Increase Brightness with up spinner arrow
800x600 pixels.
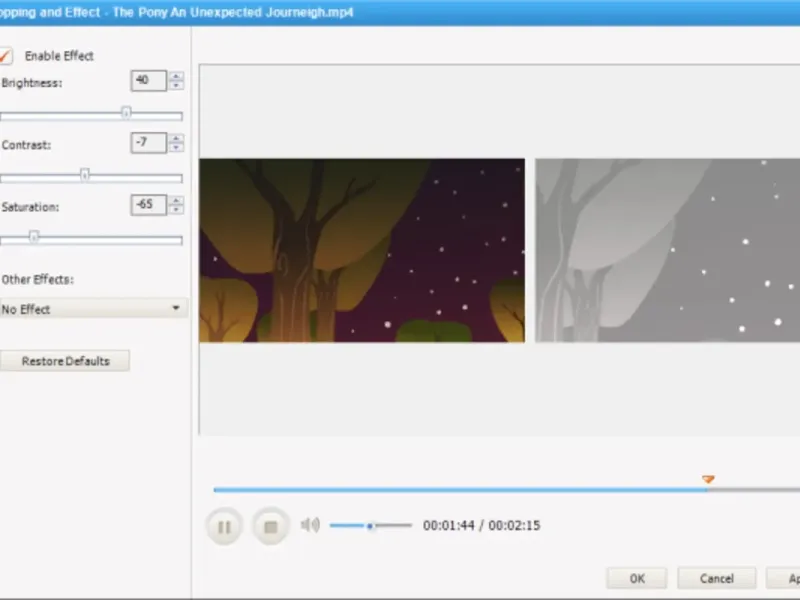coord(177,76)
